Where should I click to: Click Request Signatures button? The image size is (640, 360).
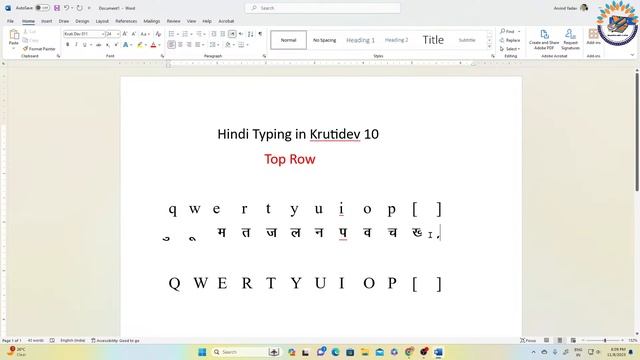coord(570,40)
